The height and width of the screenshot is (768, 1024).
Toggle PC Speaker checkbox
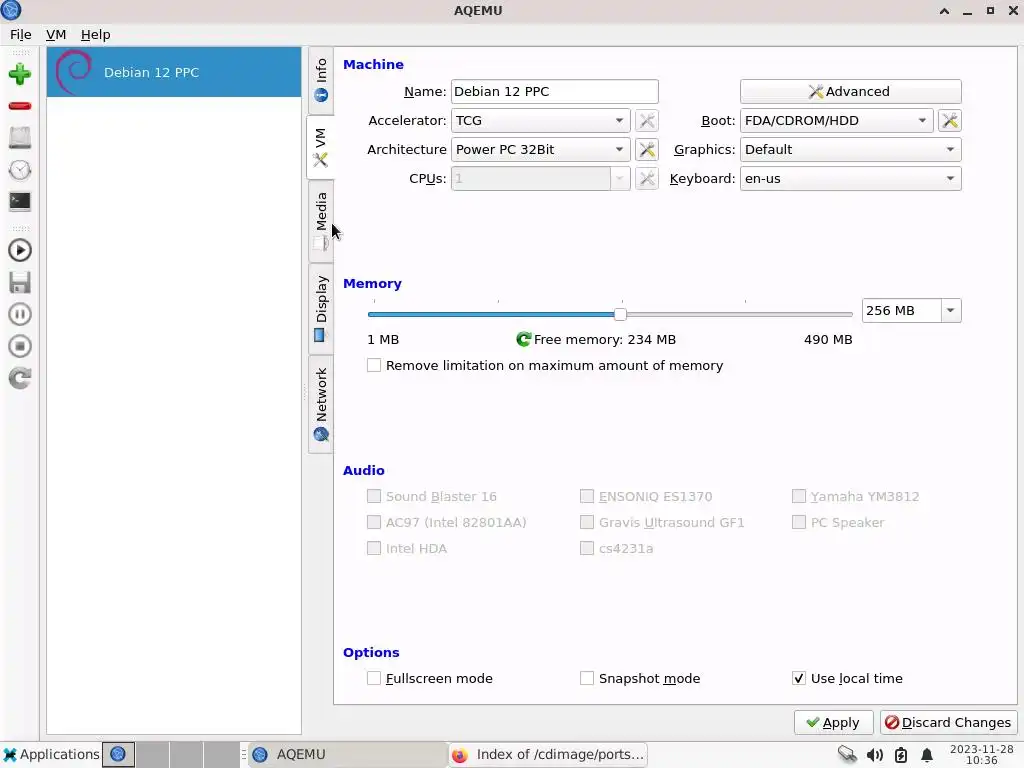(x=799, y=522)
